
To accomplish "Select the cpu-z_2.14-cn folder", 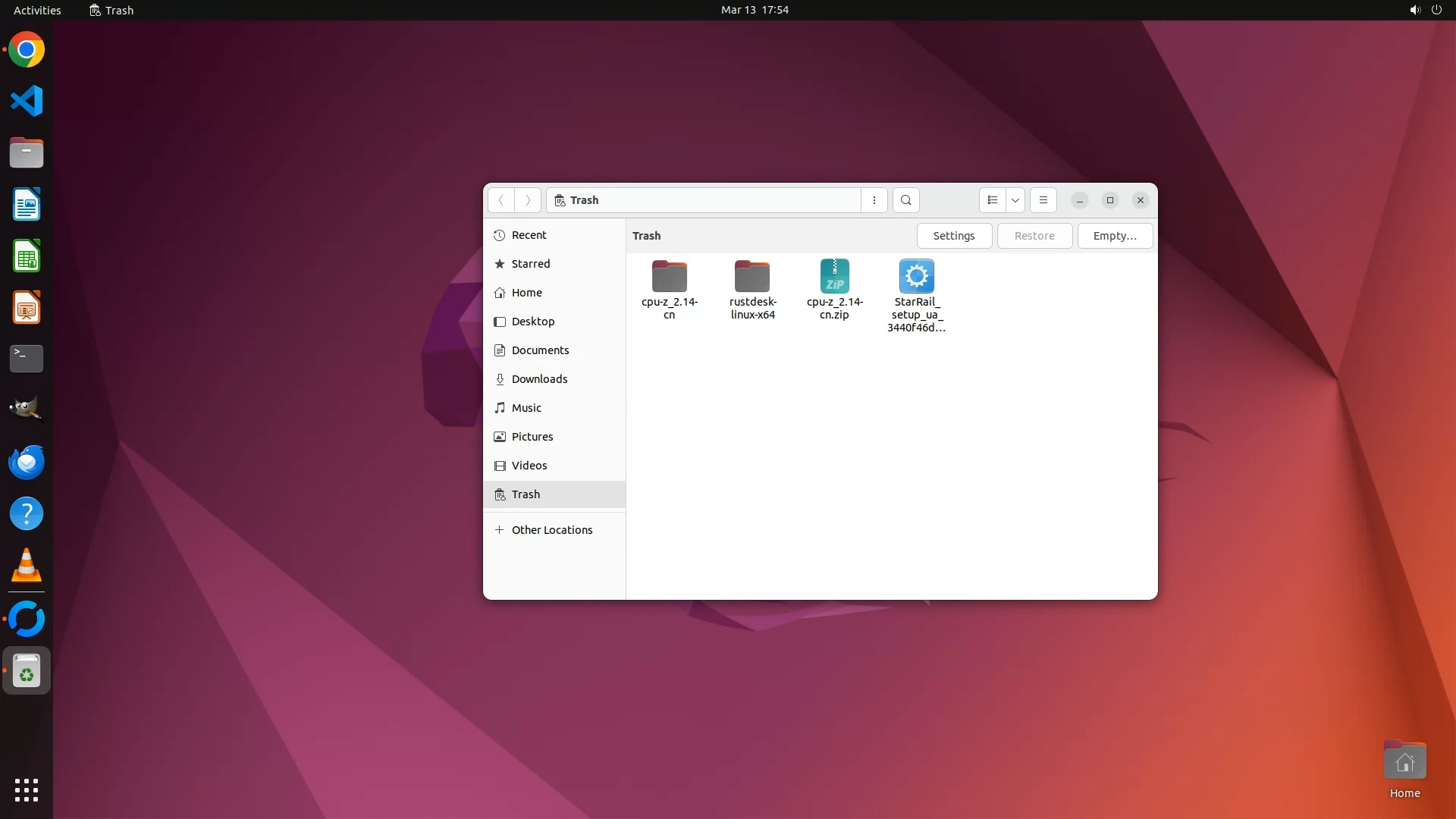I will click(x=669, y=278).
